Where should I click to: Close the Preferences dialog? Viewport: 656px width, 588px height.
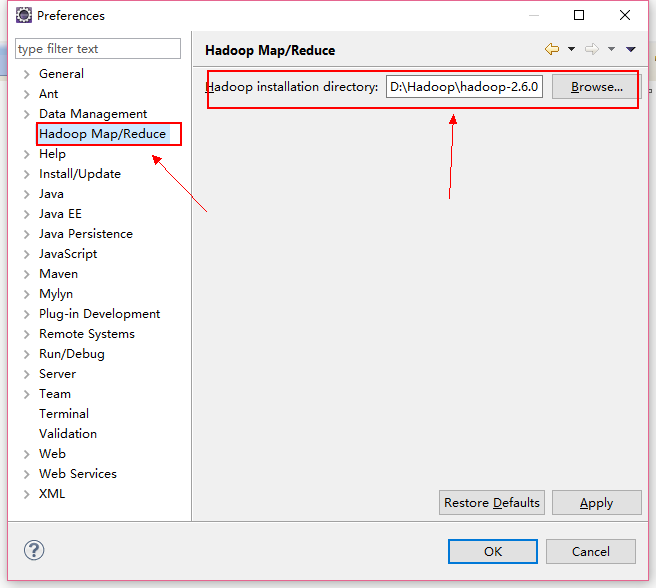pos(625,15)
